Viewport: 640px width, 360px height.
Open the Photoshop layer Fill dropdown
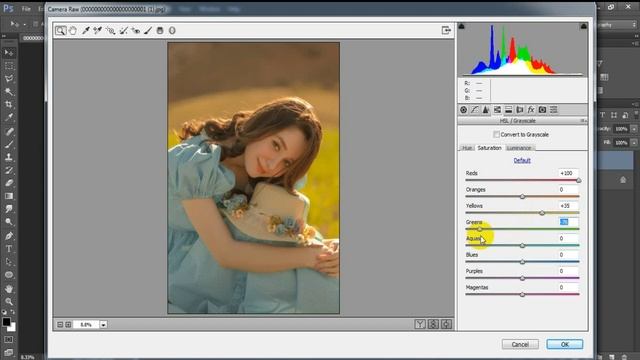[x=634, y=142]
